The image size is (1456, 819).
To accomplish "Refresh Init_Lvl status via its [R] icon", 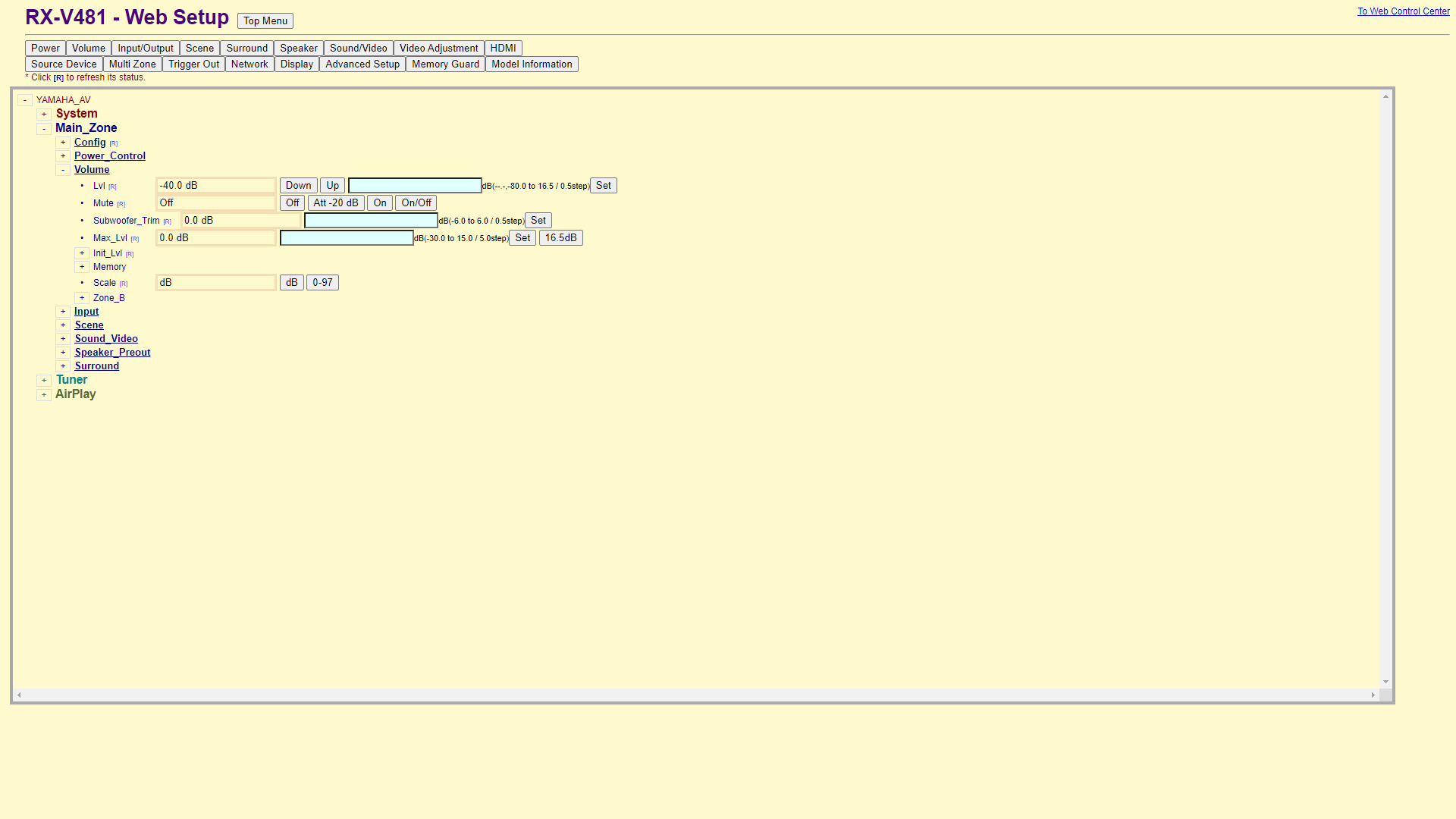I will pos(130,254).
